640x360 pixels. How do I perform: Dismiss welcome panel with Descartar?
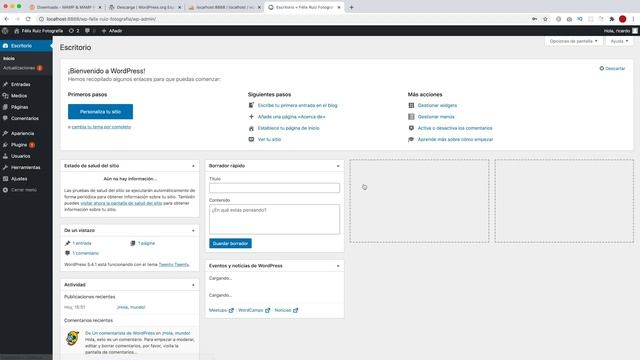click(612, 68)
